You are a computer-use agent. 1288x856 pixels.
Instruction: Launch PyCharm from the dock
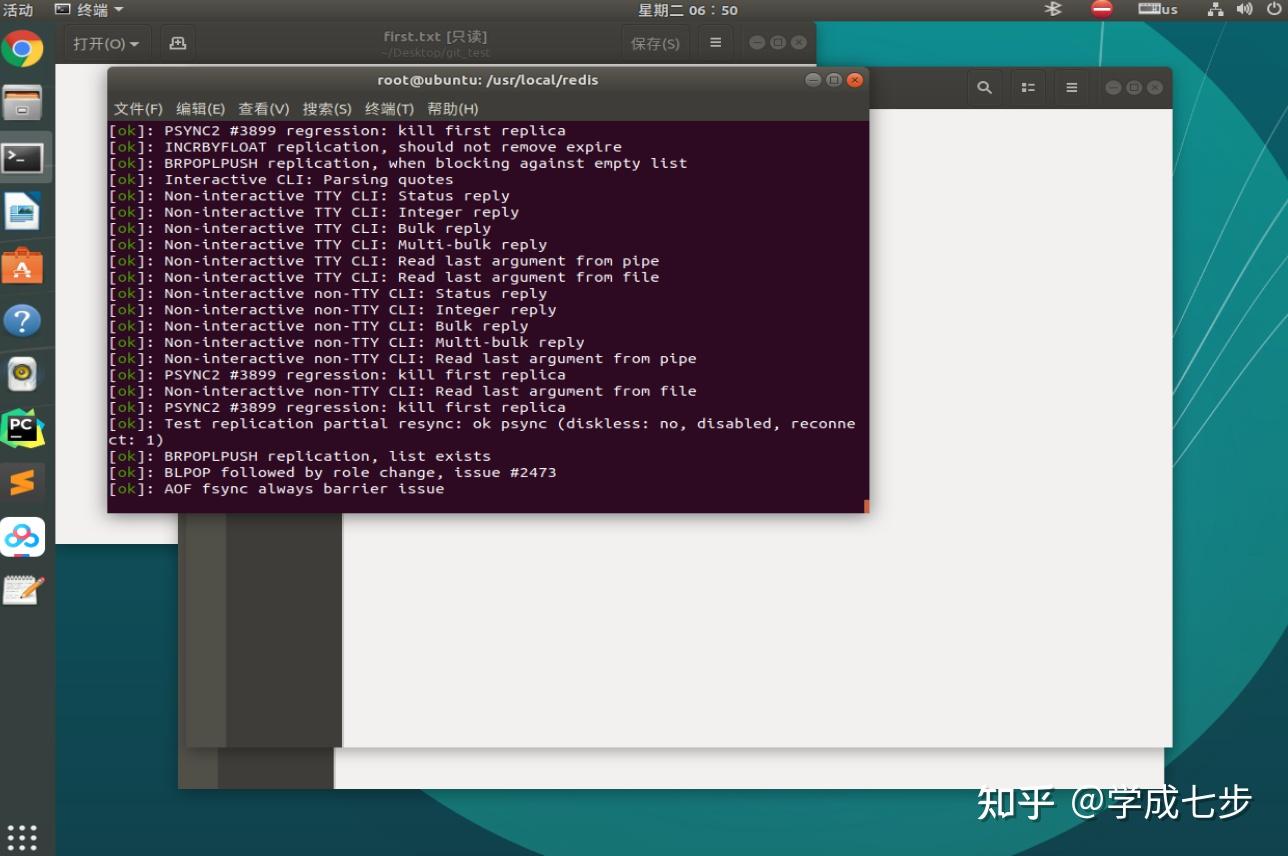[22, 429]
